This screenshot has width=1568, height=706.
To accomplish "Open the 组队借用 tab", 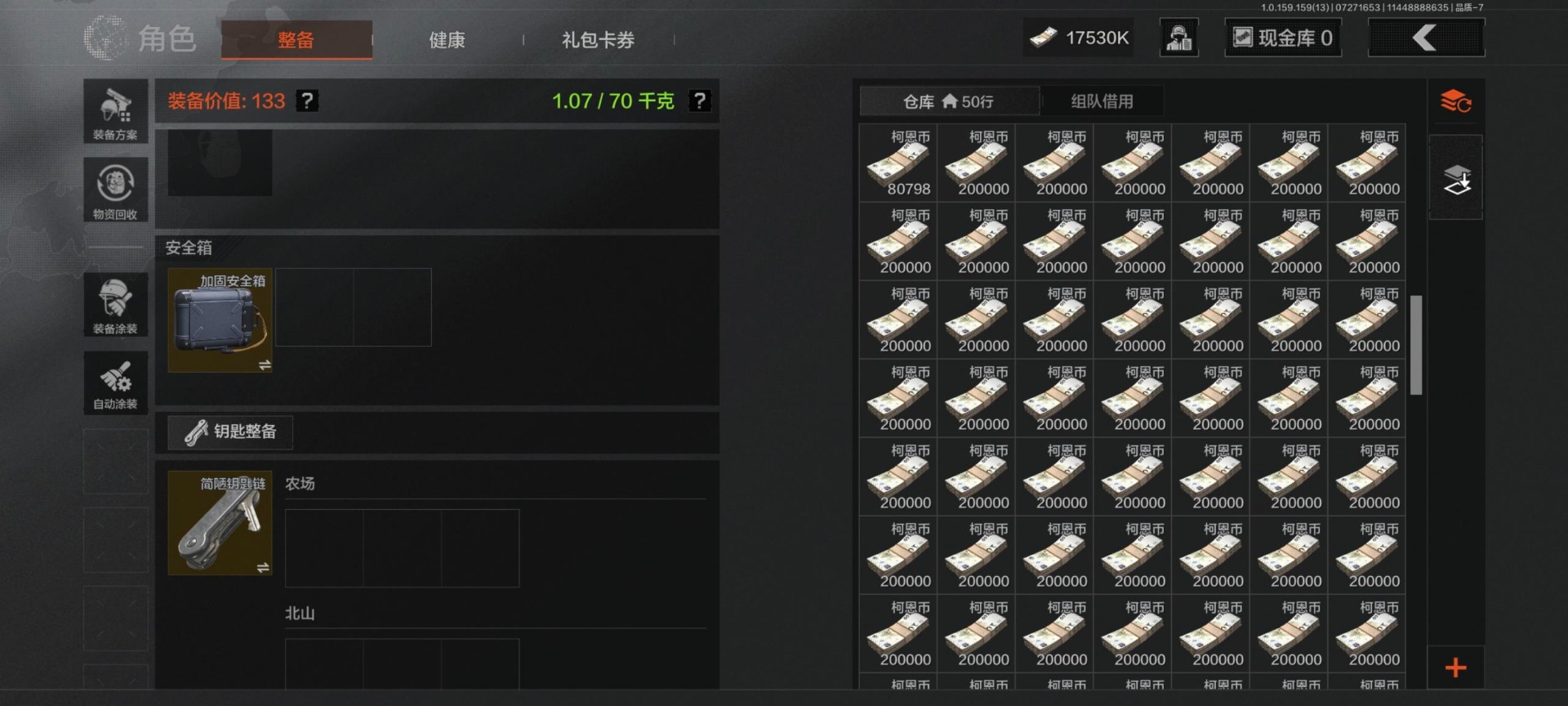I will coord(1102,101).
